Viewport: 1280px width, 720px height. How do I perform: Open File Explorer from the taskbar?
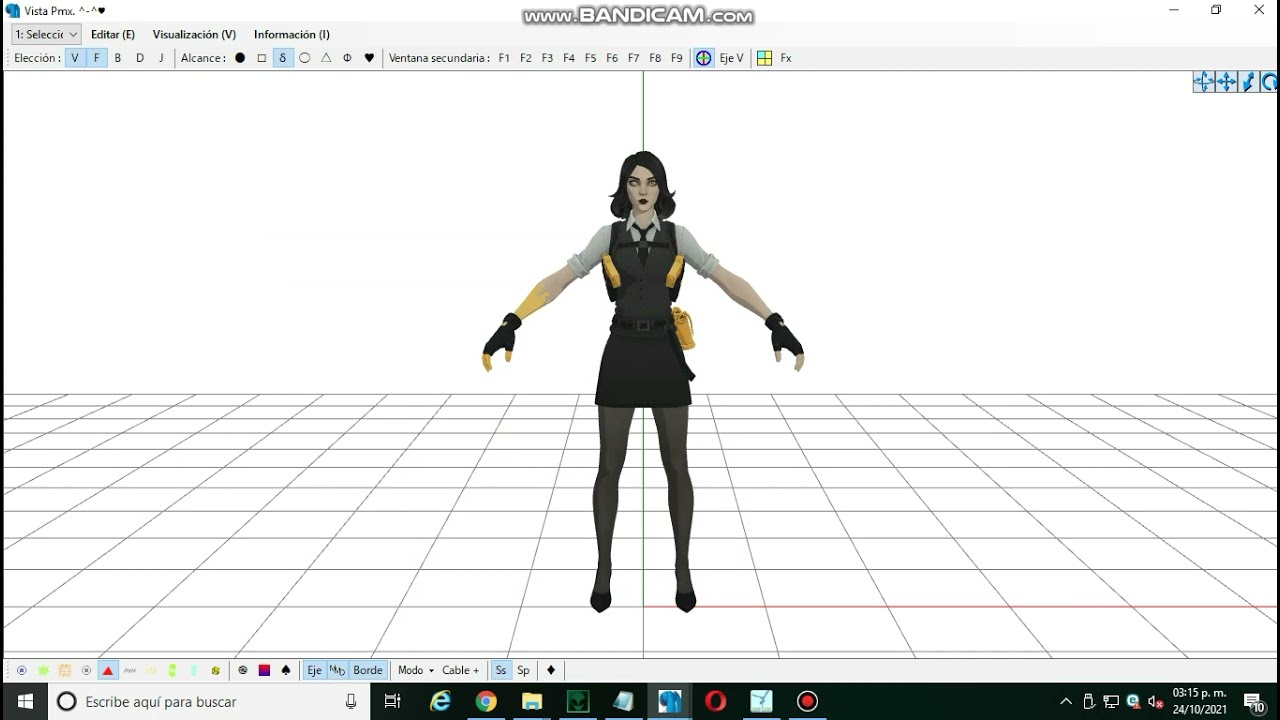pos(532,702)
